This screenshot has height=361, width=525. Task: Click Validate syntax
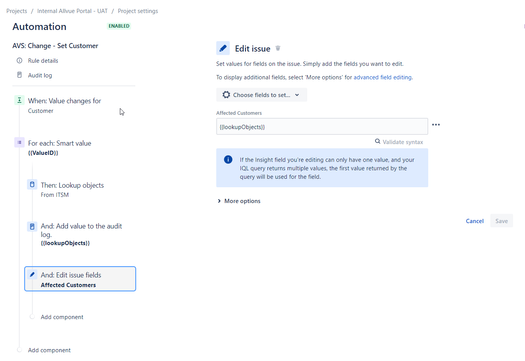click(x=403, y=142)
